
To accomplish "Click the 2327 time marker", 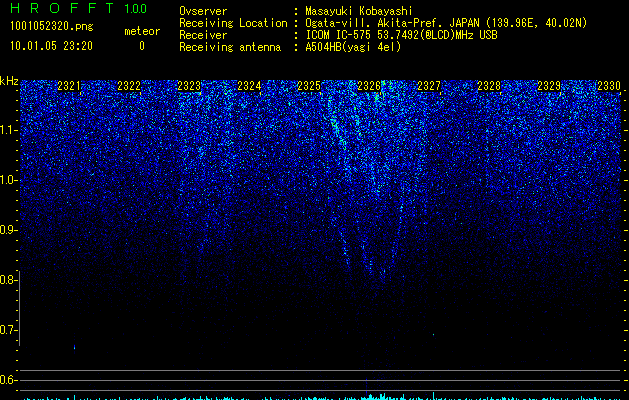I will (429, 86).
